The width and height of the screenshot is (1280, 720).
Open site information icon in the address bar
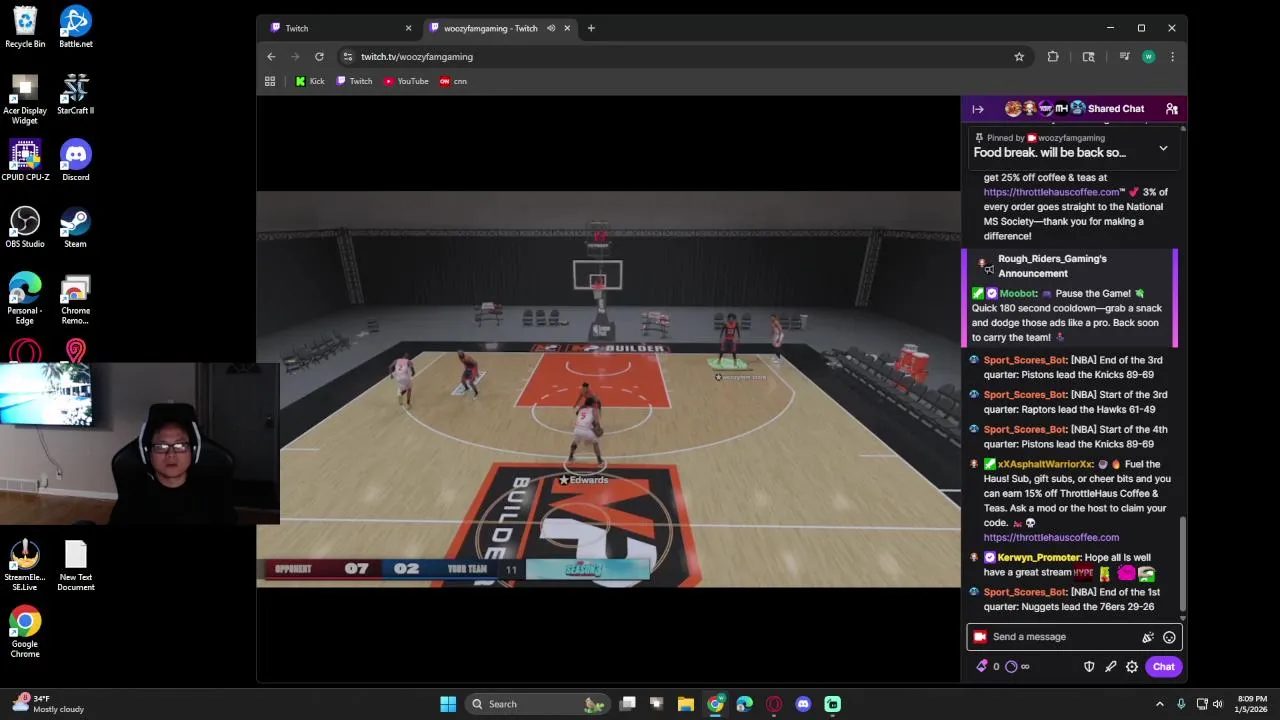[347, 57]
